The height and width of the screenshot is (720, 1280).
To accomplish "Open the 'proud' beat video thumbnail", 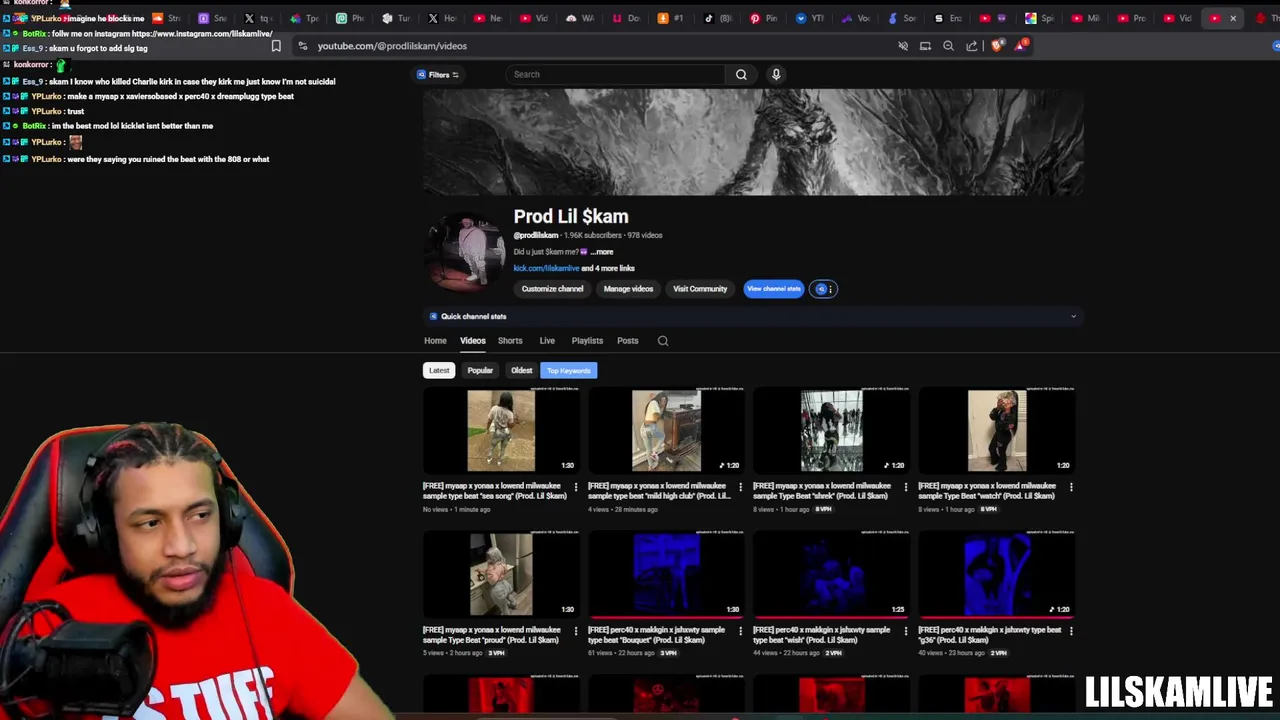I will pos(501,574).
